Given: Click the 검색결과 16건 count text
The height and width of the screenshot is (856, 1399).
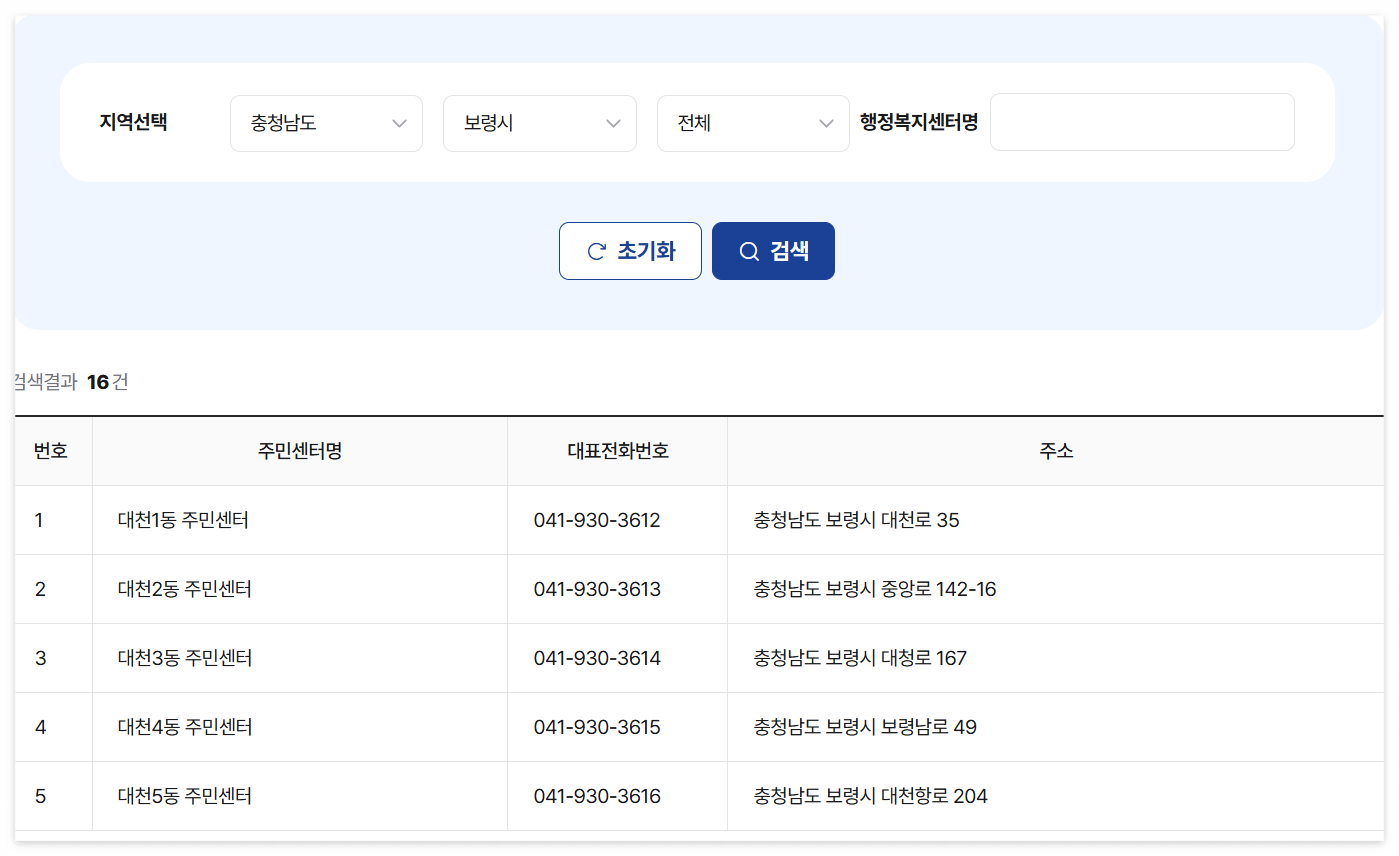Looking at the screenshot, I should [70, 382].
